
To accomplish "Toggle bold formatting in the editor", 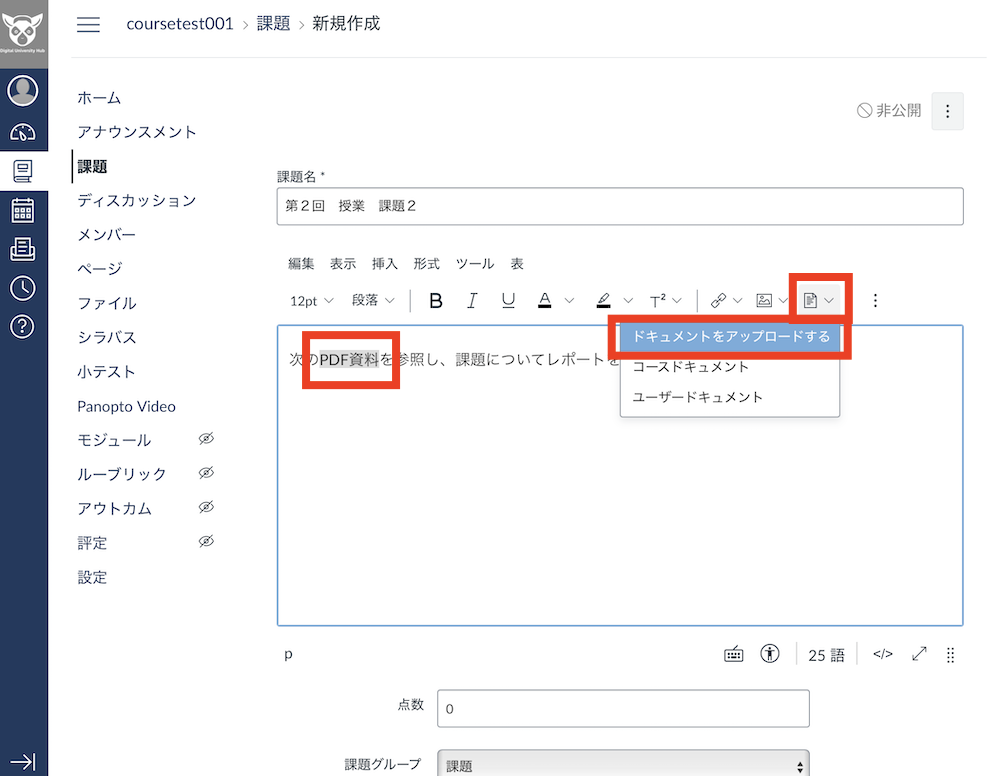I will click(435, 300).
